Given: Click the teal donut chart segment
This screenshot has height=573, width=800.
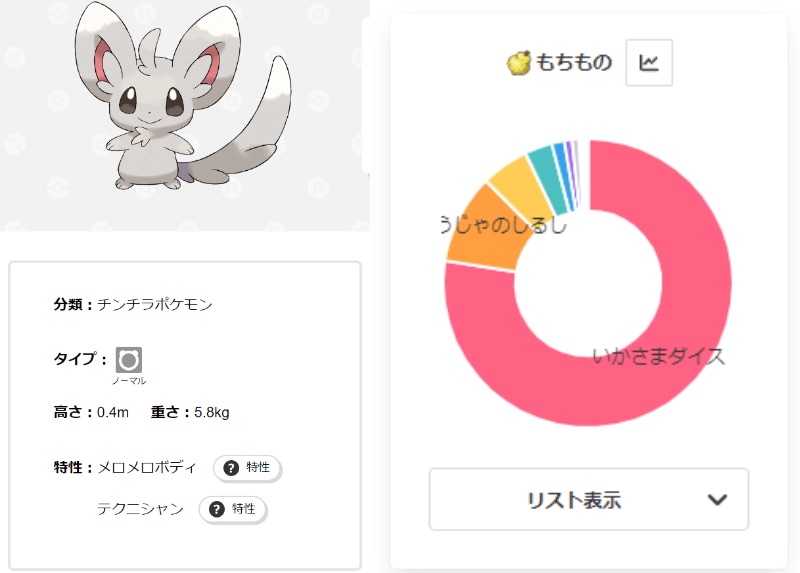Looking at the screenshot, I should tap(542, 163).
